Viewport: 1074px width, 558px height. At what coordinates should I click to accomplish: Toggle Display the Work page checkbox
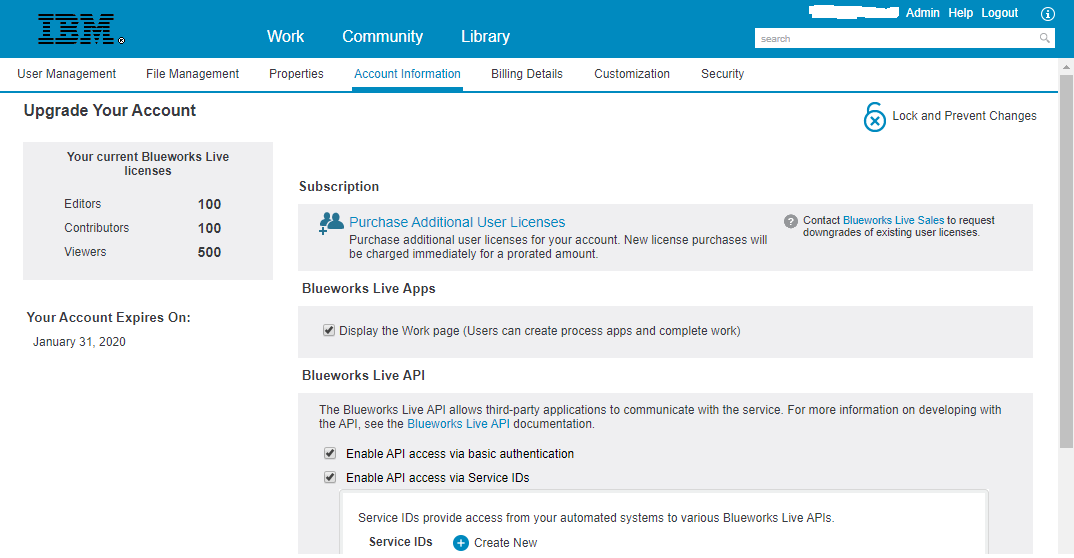pos(329,331)
